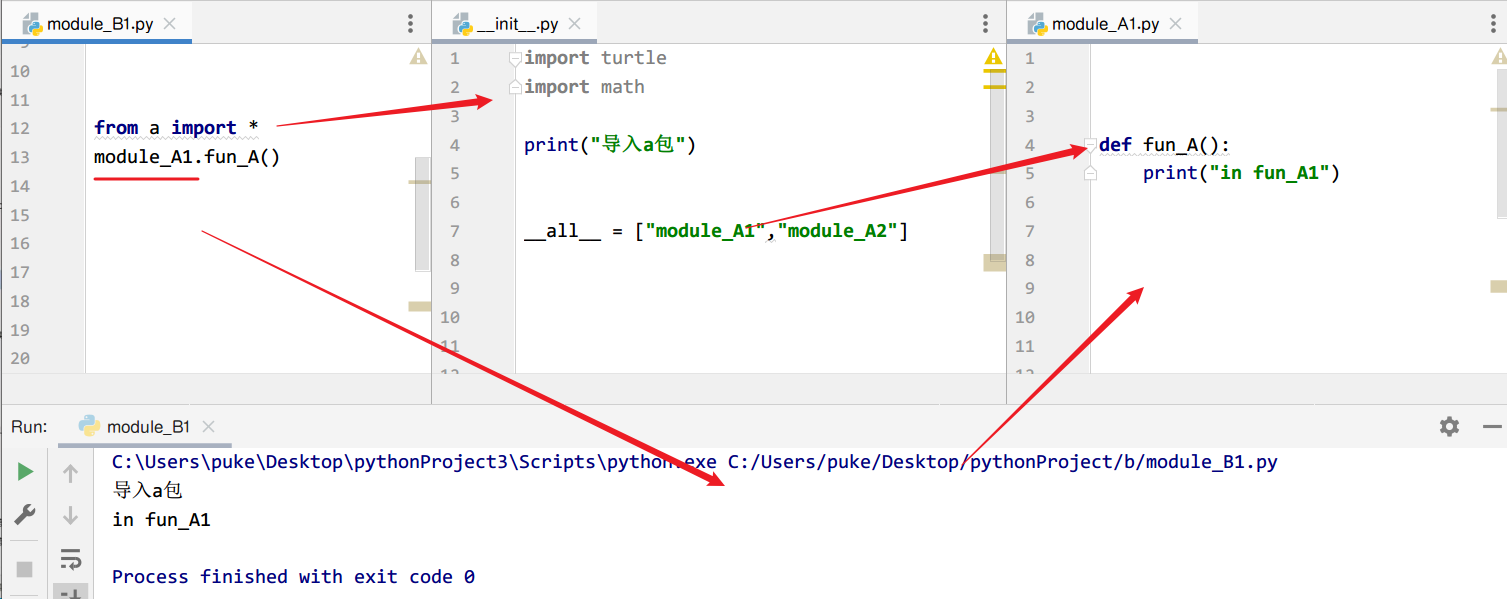This screenshot has height=599, width=1507.
Task: Open __init__.py pane tab options menu
Action: [x=987, y=24]
